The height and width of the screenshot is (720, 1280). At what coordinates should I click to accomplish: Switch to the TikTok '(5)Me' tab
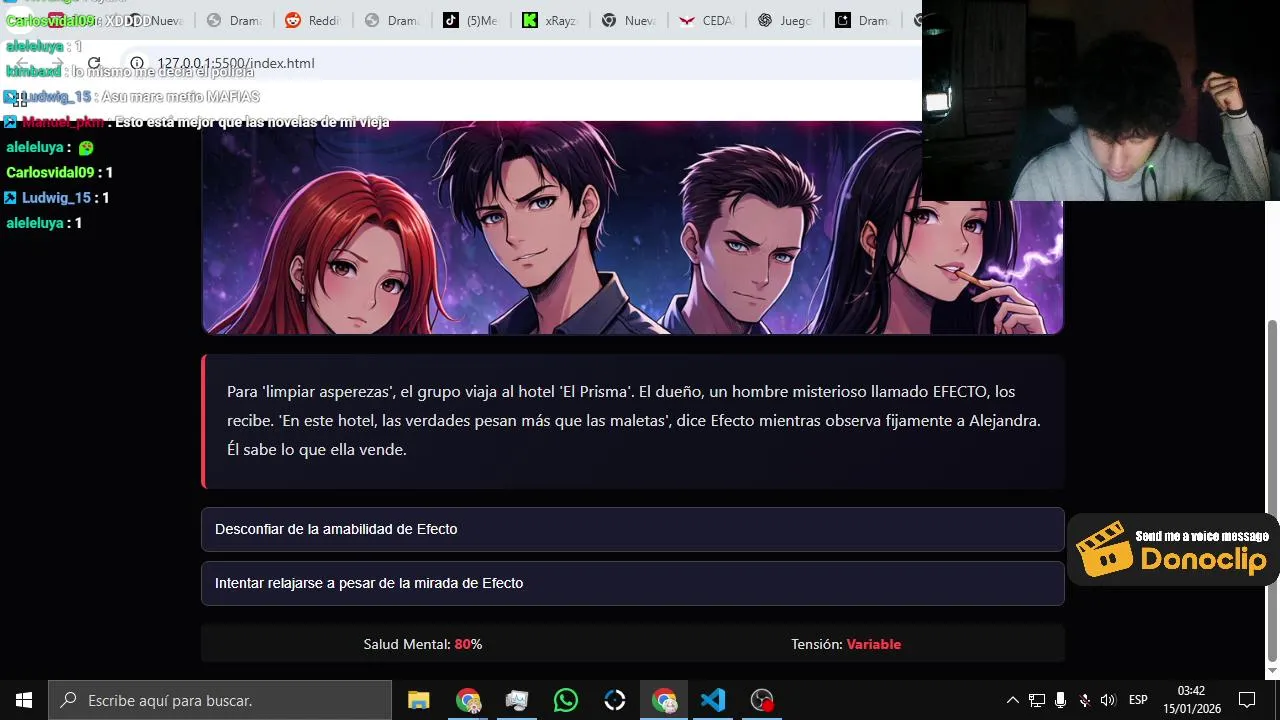point(471,20)
